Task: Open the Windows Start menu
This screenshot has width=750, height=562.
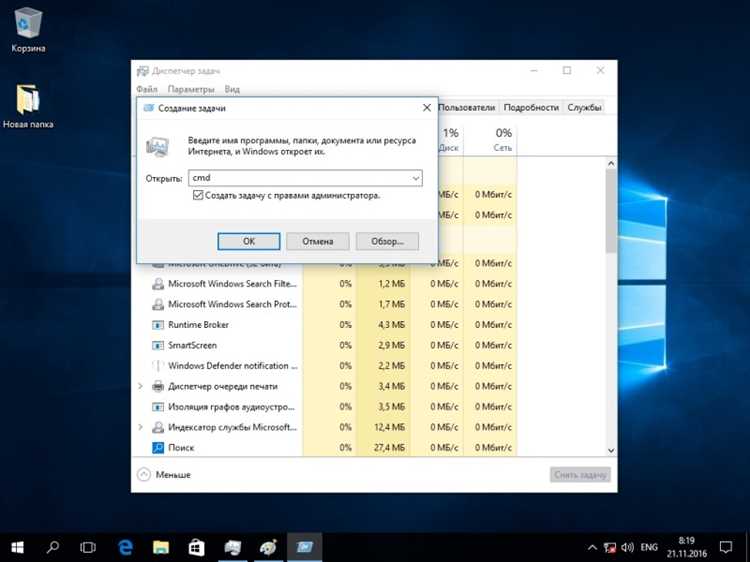Action: 17,547
